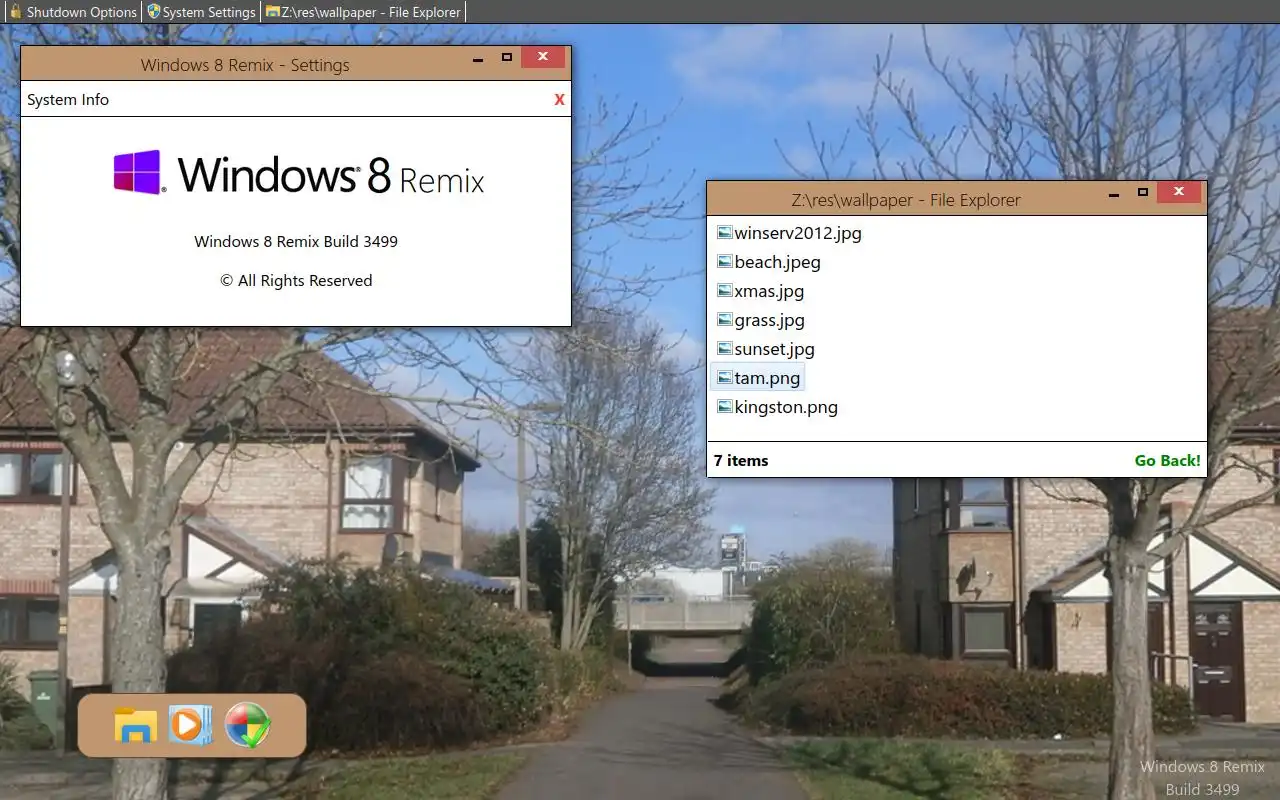Switch to Shutdown Options in top taskbar
This screenshot has height=800, width=1280.
[72, 12]
